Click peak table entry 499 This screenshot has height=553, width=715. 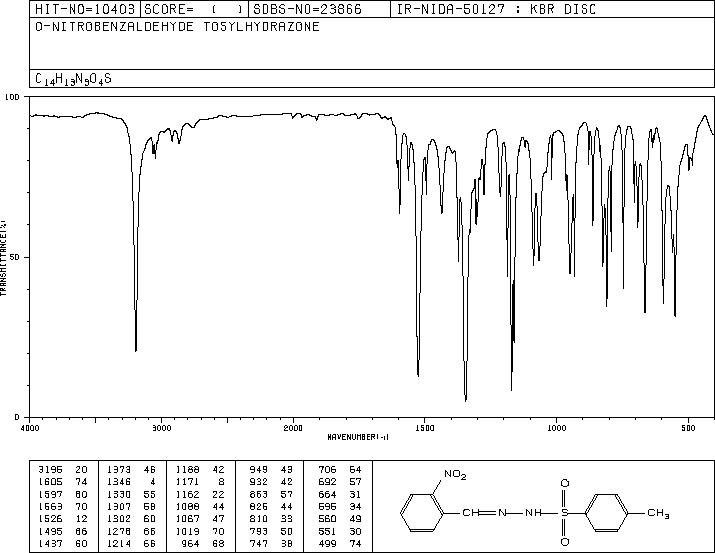click(x=327, y=543)
